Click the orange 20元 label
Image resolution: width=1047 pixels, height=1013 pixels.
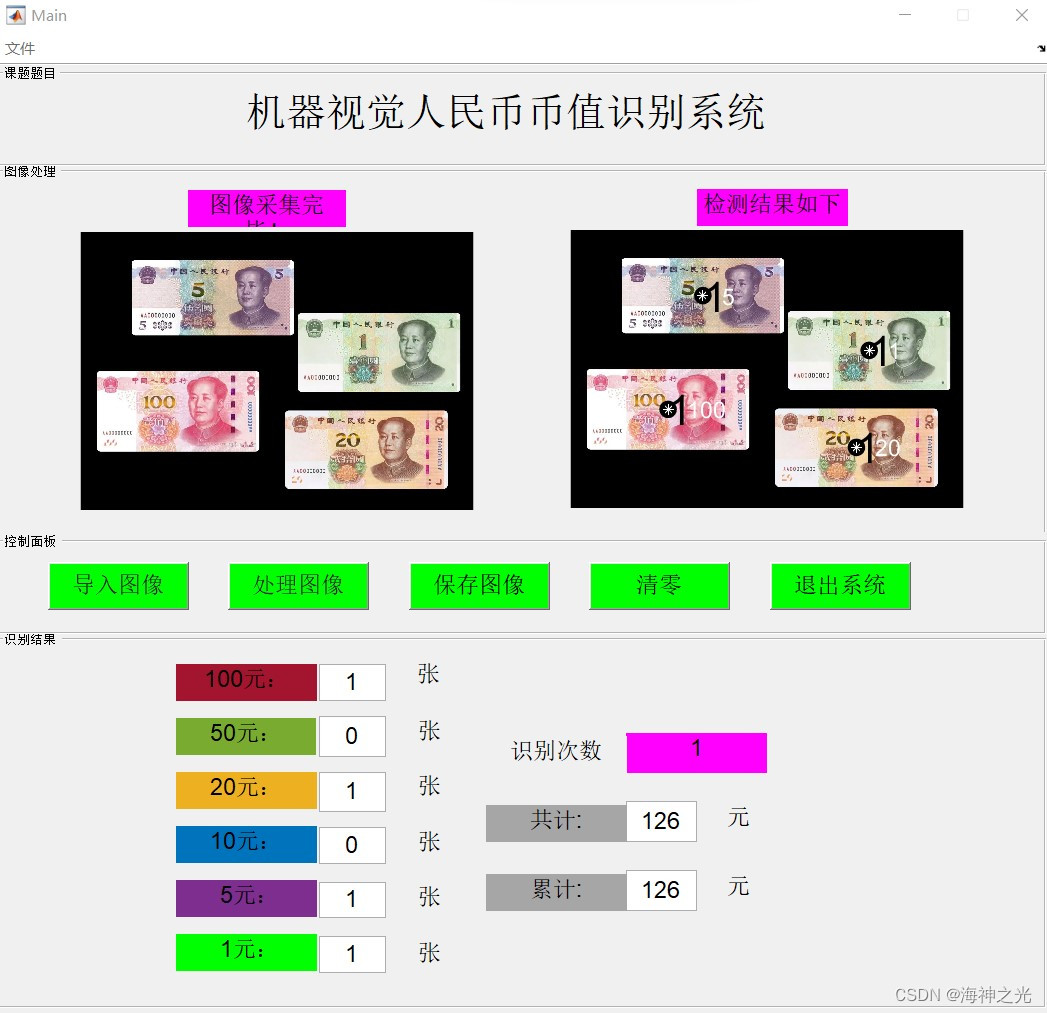point(246,791)
